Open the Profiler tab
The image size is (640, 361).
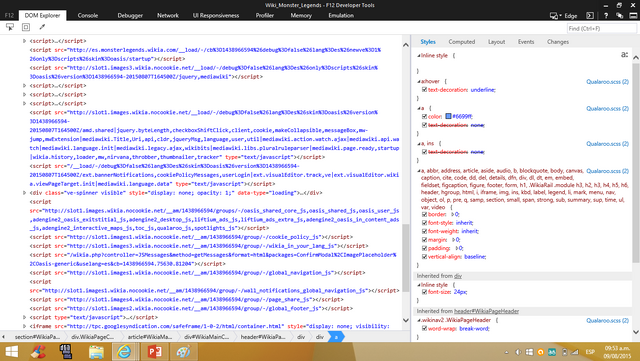click(264, 16)
